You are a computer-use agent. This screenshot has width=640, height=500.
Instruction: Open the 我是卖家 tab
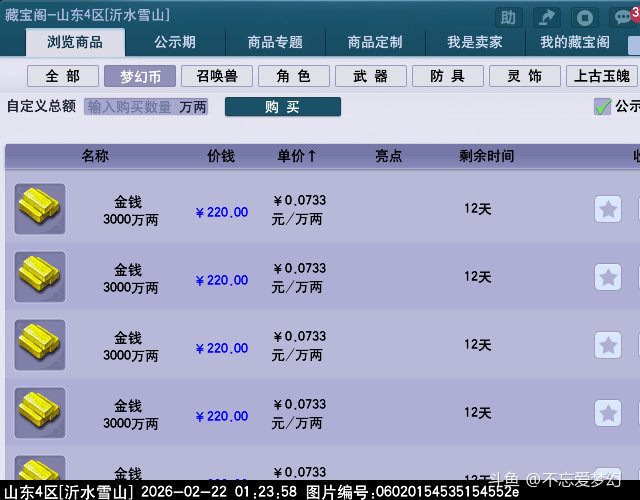click(475, 43)
